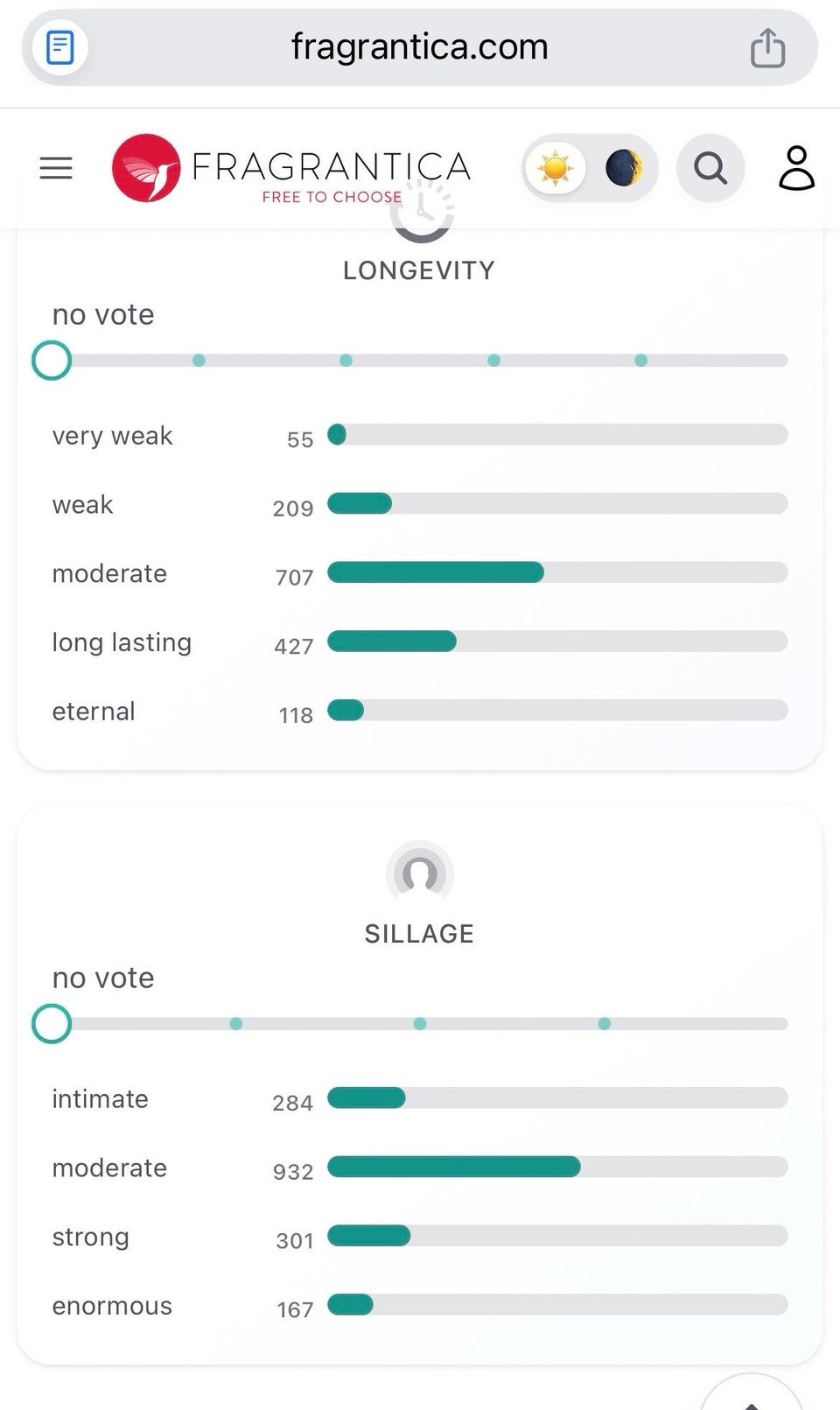840x1410 pixels.
Task: Tap the Safari share icon
Action: 767,47
